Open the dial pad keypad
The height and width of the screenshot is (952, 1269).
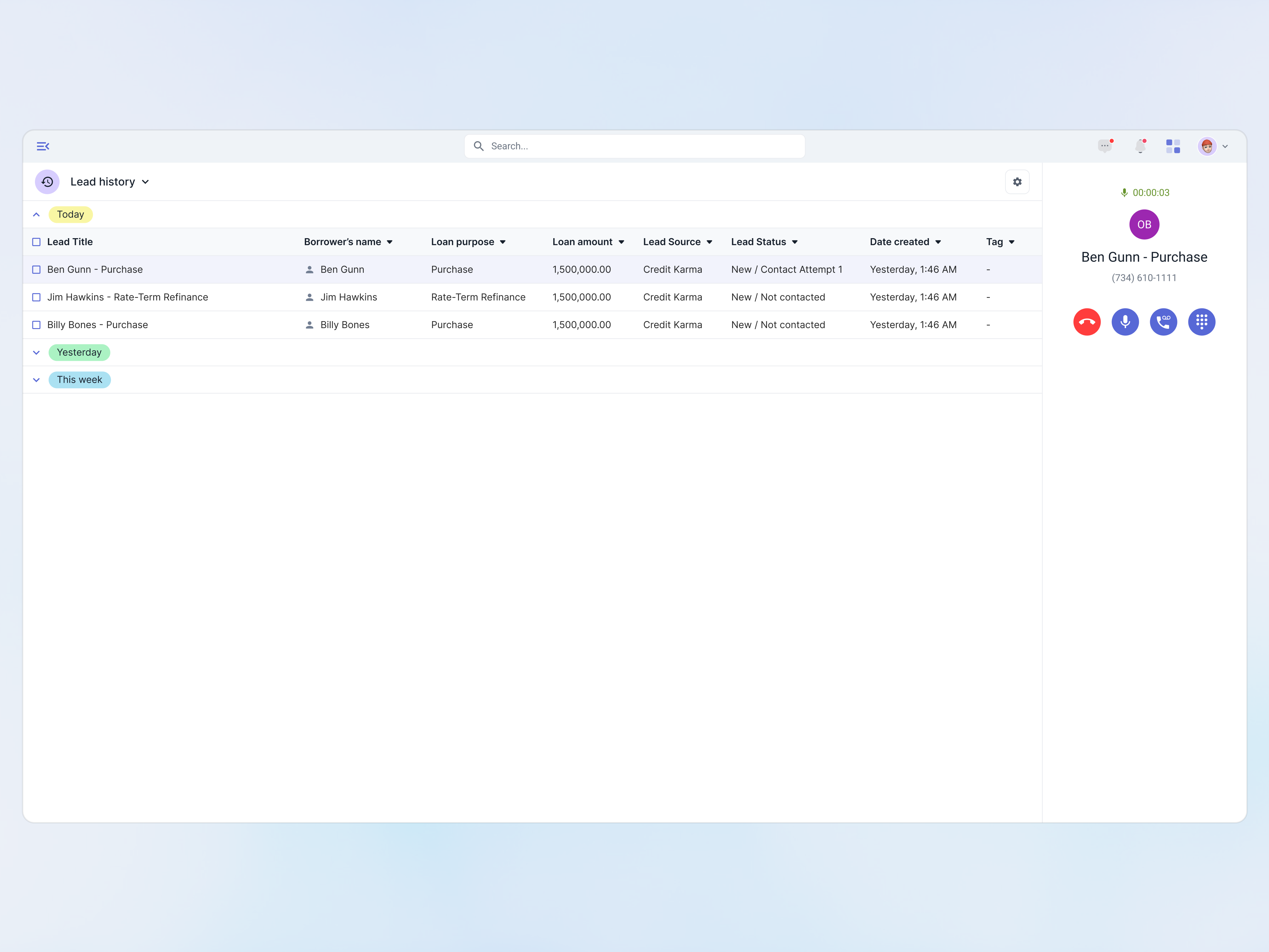click(1201, 322)
